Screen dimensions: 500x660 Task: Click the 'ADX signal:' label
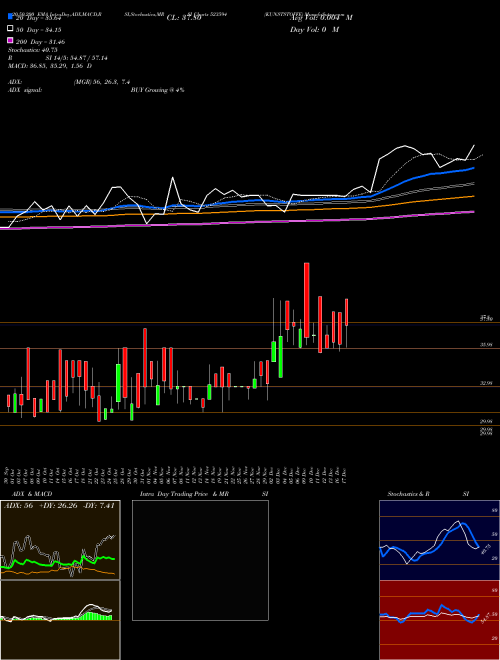(24, 90)
